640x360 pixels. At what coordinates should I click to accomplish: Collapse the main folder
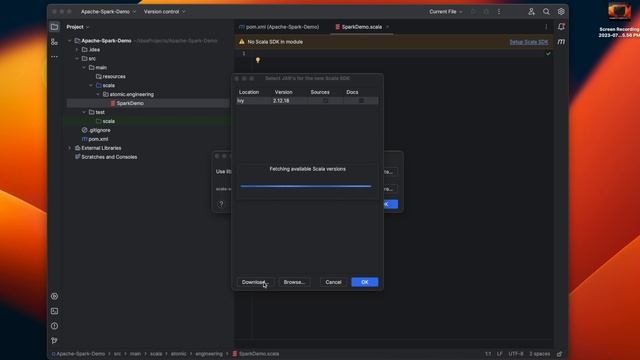click(84, 68)
